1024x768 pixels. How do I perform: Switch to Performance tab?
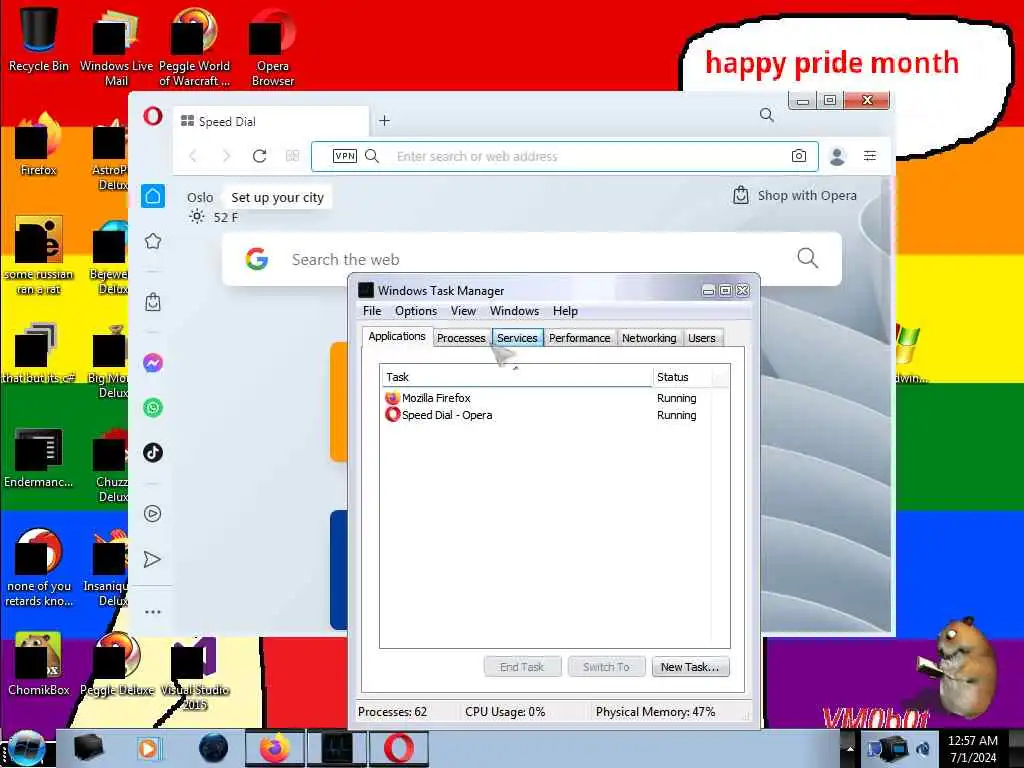coord(579,338)
